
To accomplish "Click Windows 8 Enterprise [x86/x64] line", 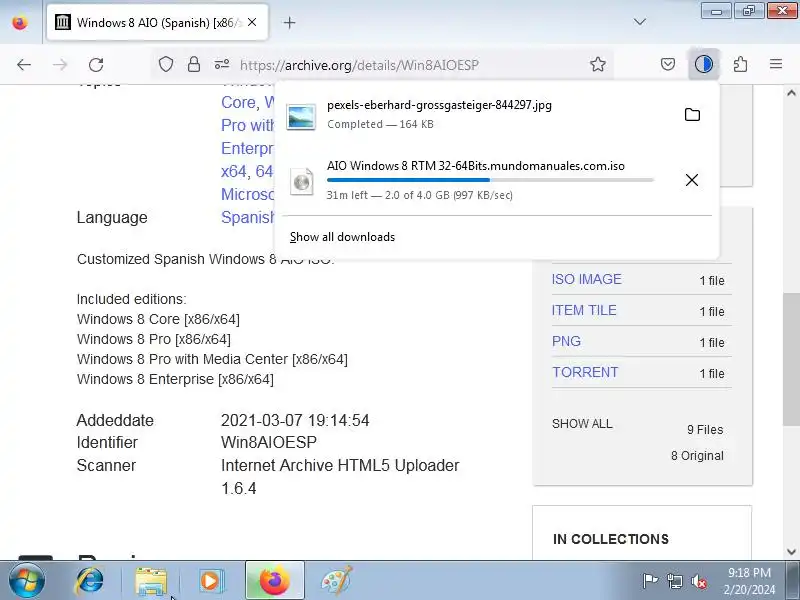I will (x=175, y=379).
